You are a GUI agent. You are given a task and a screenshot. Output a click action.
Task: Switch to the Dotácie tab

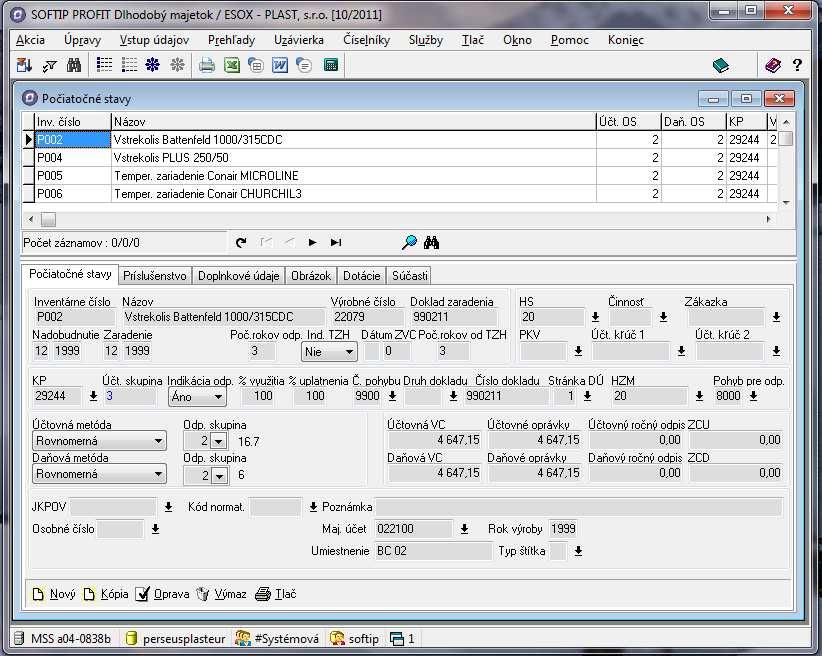[x=361, y=276]
